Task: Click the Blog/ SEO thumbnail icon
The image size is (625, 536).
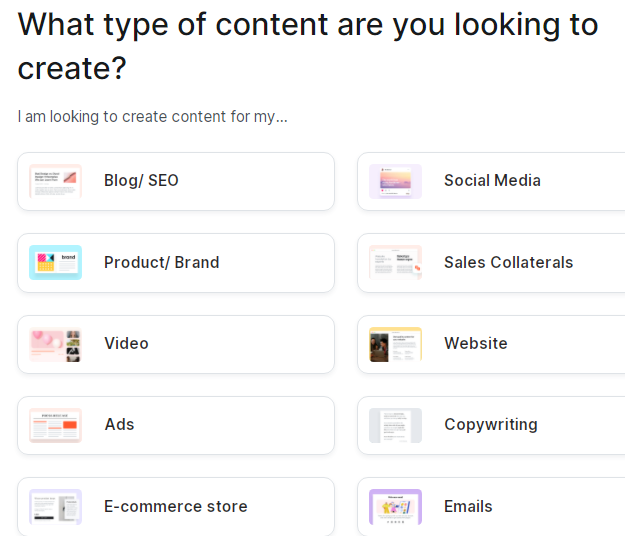Action: tap(55, 181)
